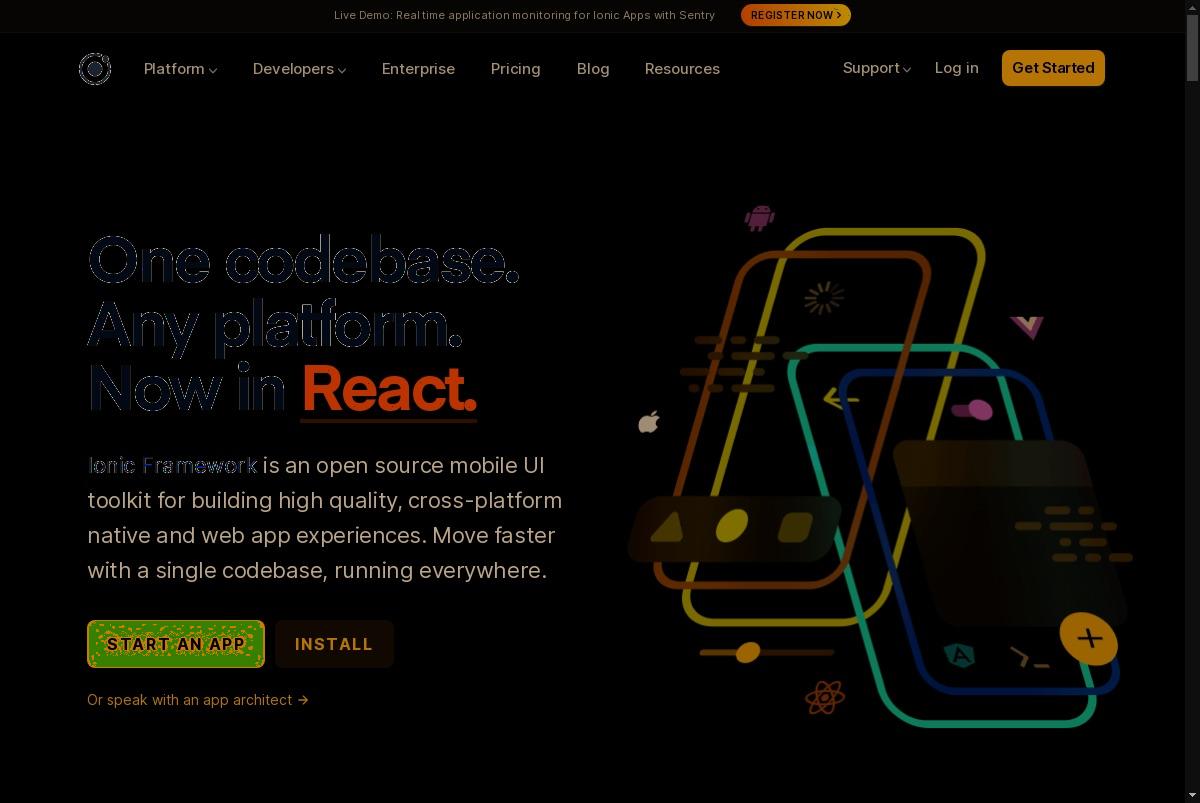The height and width of the screenshot is (803, 1200).
Task: Click the round plus button in illustration
Action: (x=1089, y=638)
